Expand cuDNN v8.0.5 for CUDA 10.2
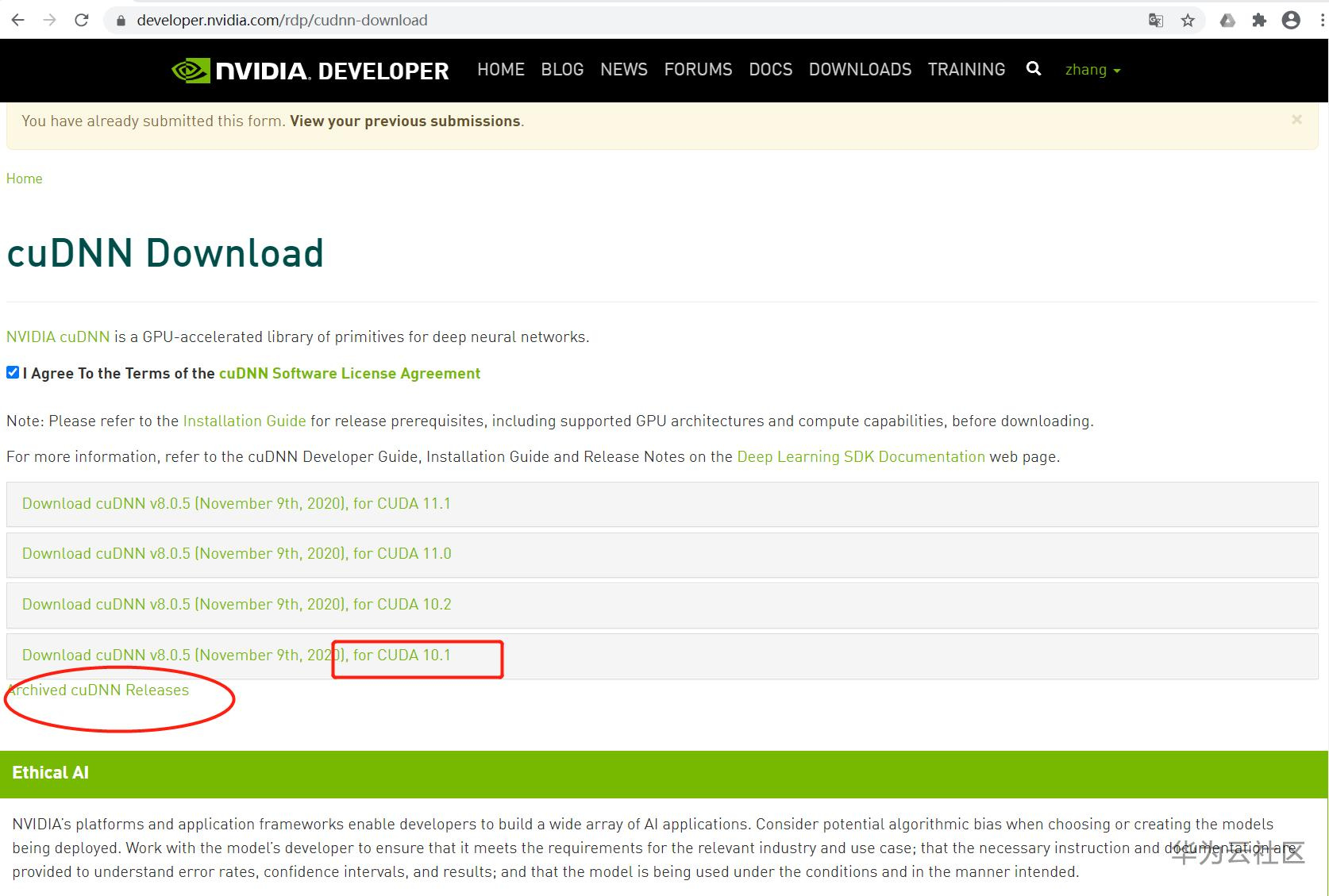This screenshot has height=896, width=1329. [662, 605]
